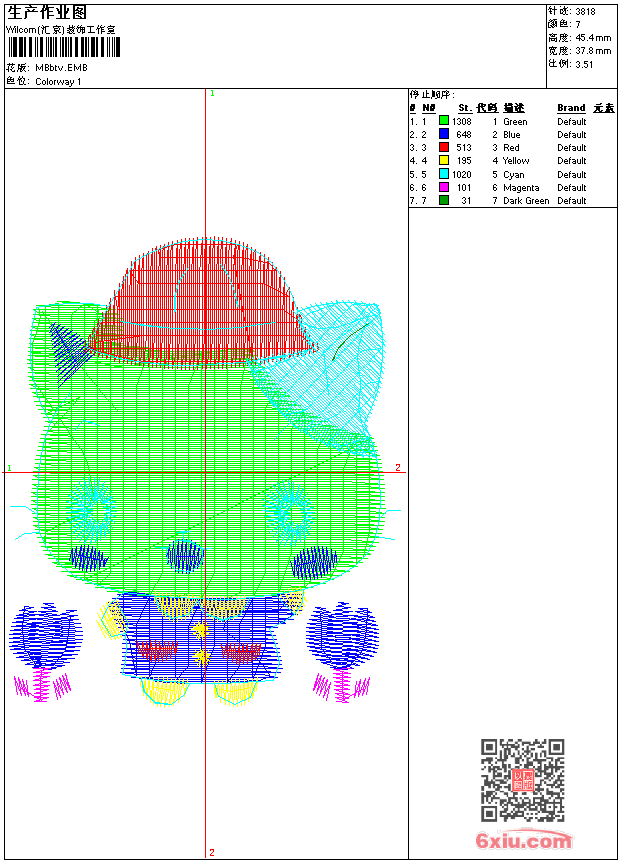The width and height of the screenshot is (620, 860).
Task: Click the 'N#' column header
Action: tap(429, 108)
